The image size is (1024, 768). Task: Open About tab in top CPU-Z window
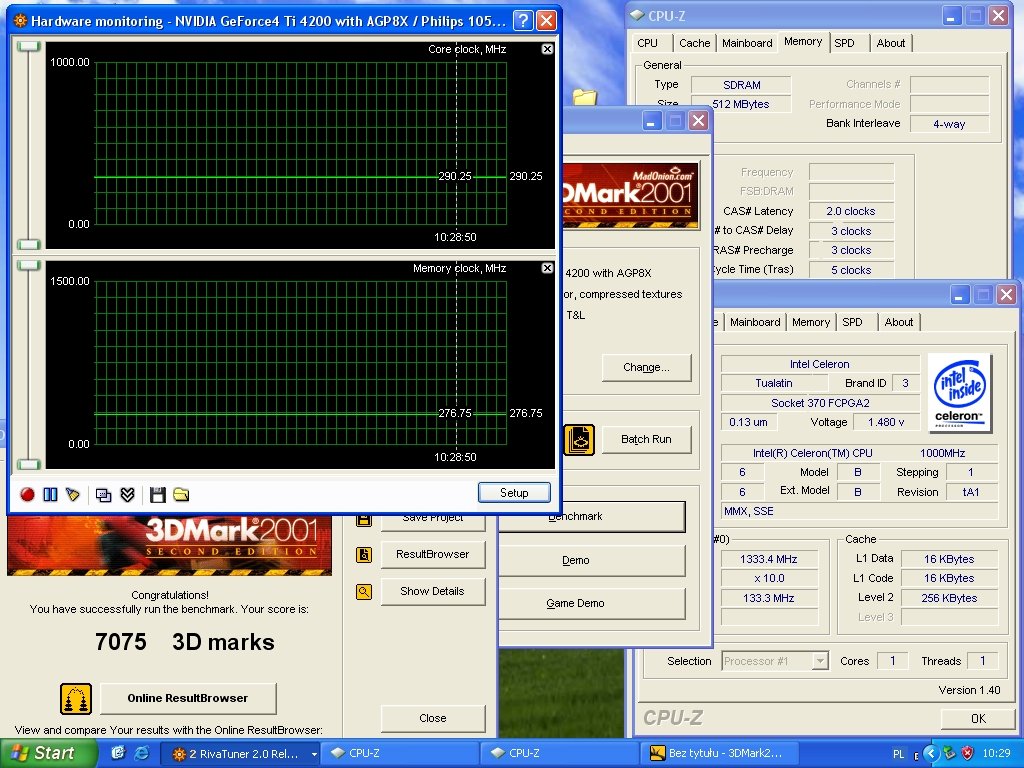[x=891, y=43]
